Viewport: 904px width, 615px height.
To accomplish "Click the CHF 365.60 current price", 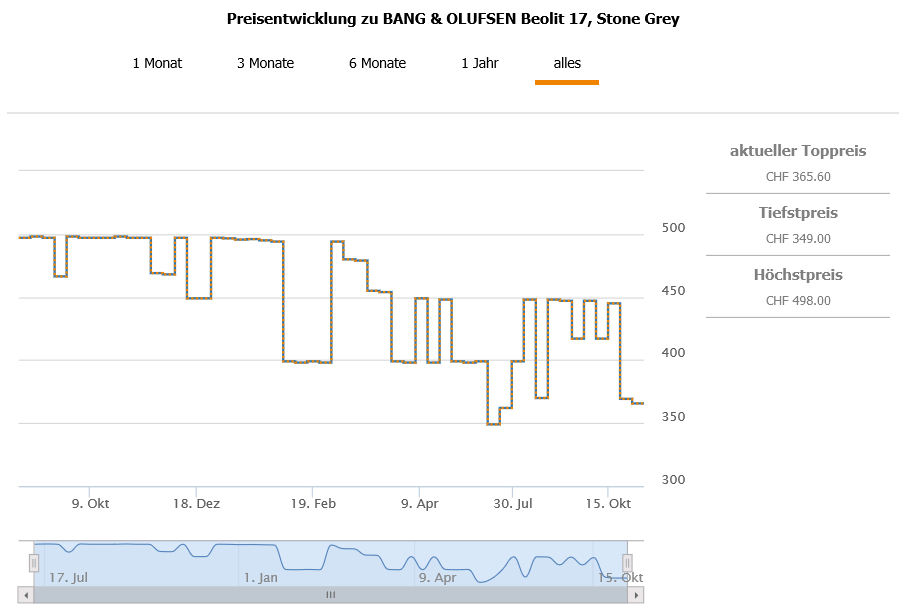I will coord(798,177).
